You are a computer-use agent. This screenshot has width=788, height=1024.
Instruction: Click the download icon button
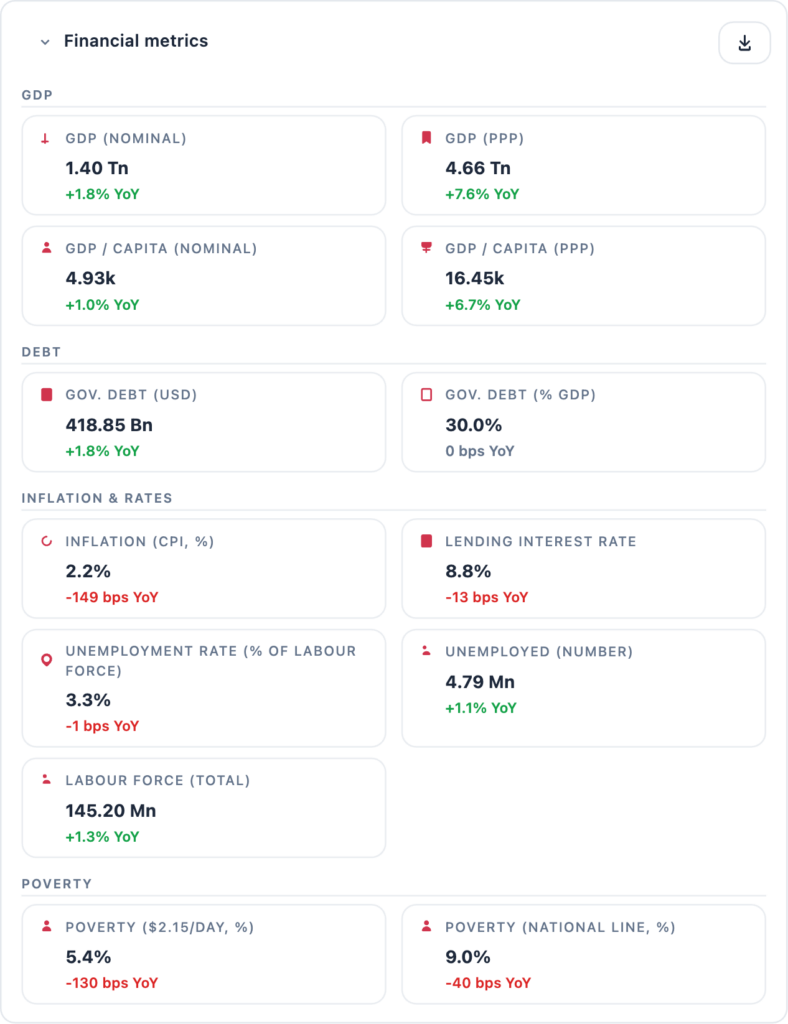744,43
